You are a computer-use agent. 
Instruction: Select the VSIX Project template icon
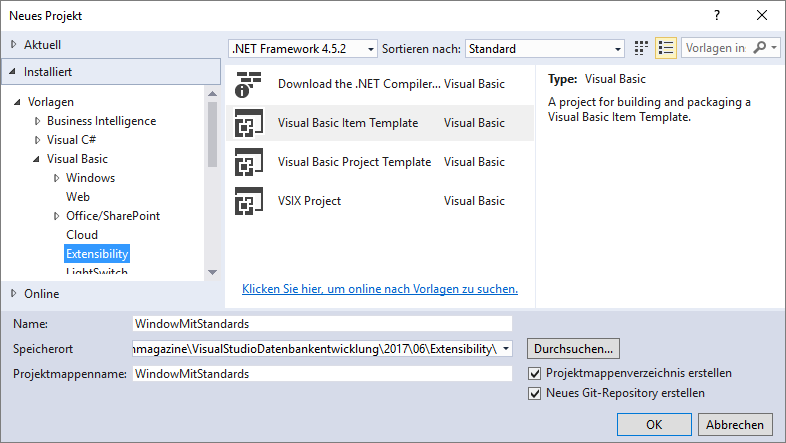tap(248, 201)
